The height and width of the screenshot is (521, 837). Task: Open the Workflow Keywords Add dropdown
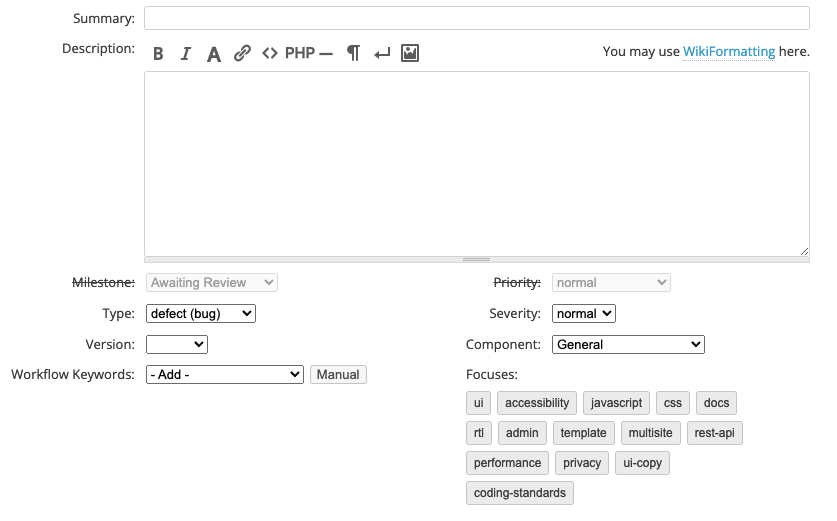pyautogui.click(x=224, y=375)
